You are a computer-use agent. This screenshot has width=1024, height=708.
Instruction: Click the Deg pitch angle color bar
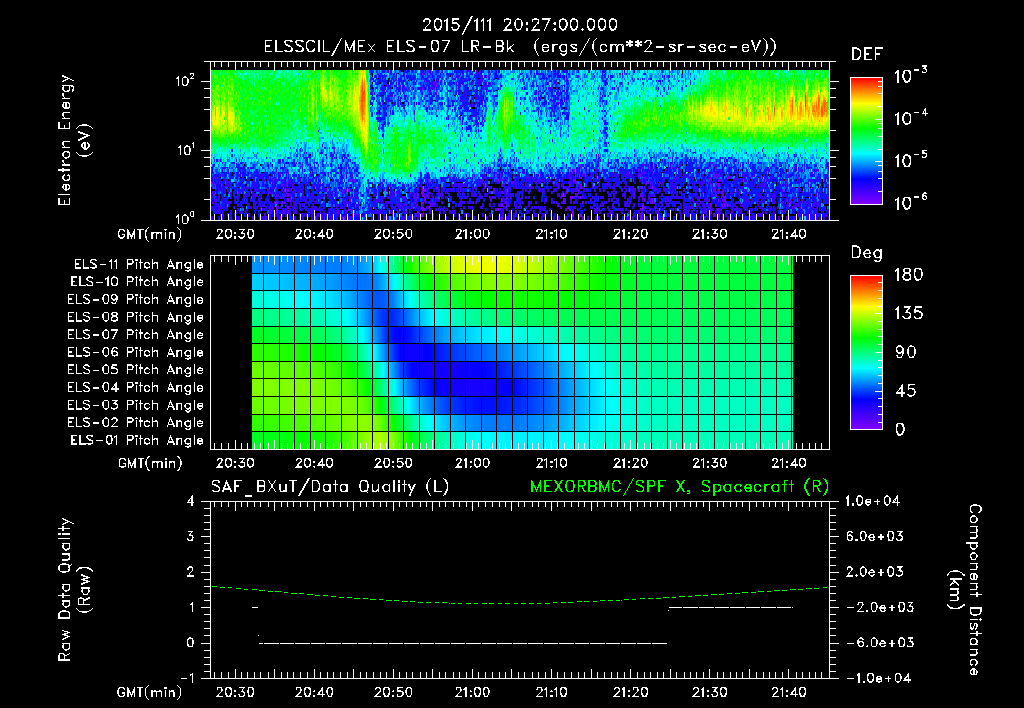866,352
